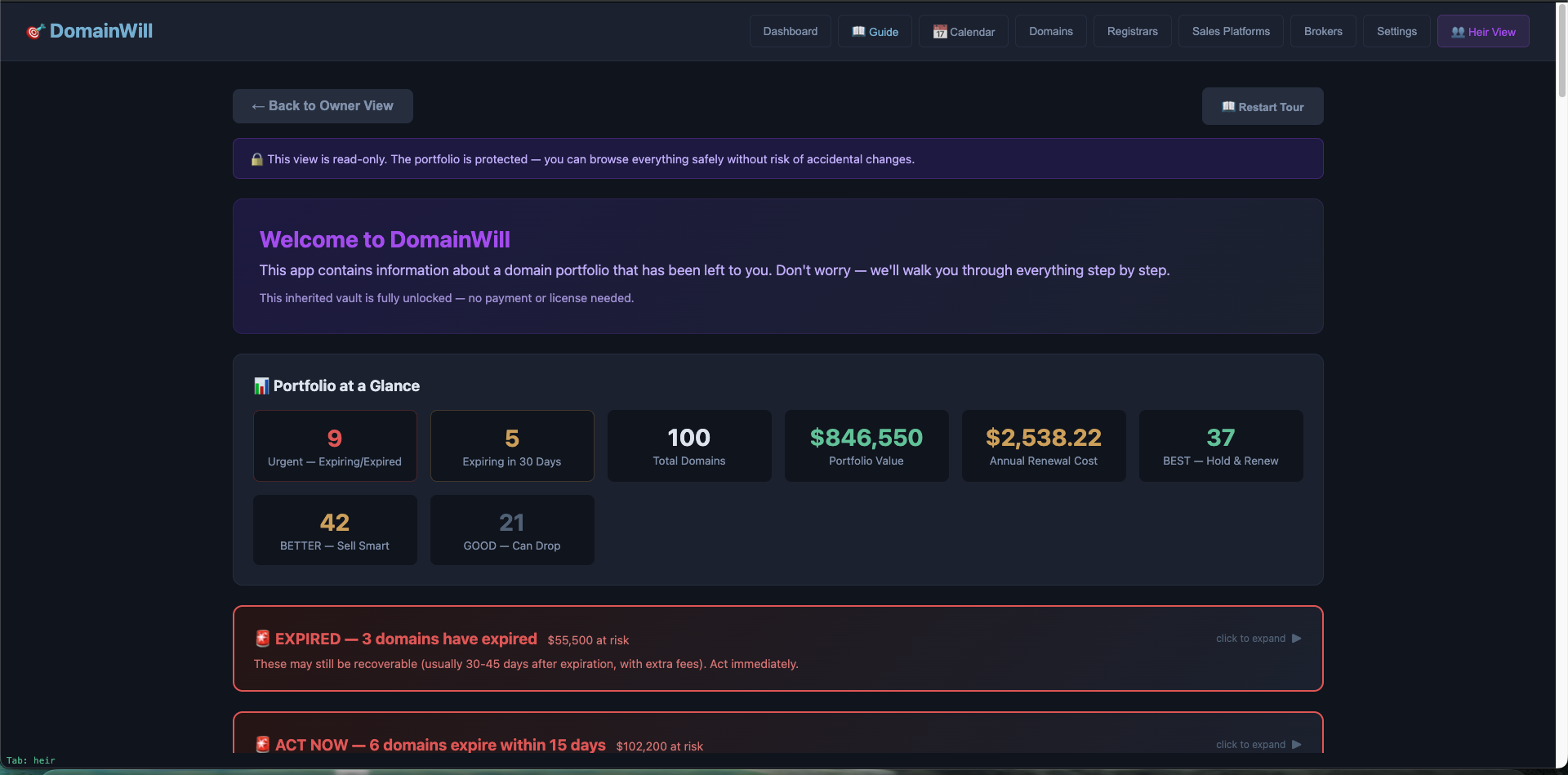This screenshot has width=1568, height=775.
Task: Expand the EXPIRED domains section arrow
Action: click(x=1296, y=639)
